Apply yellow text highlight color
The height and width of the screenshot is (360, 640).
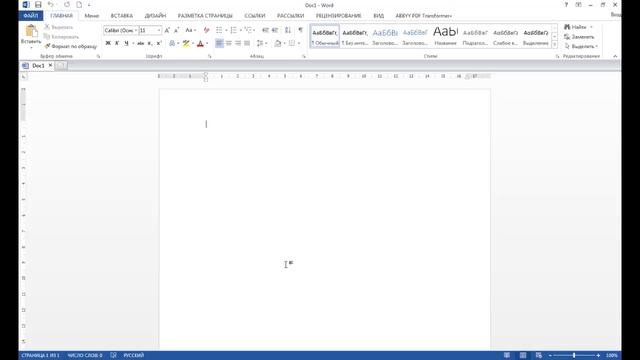pos(186,43)
